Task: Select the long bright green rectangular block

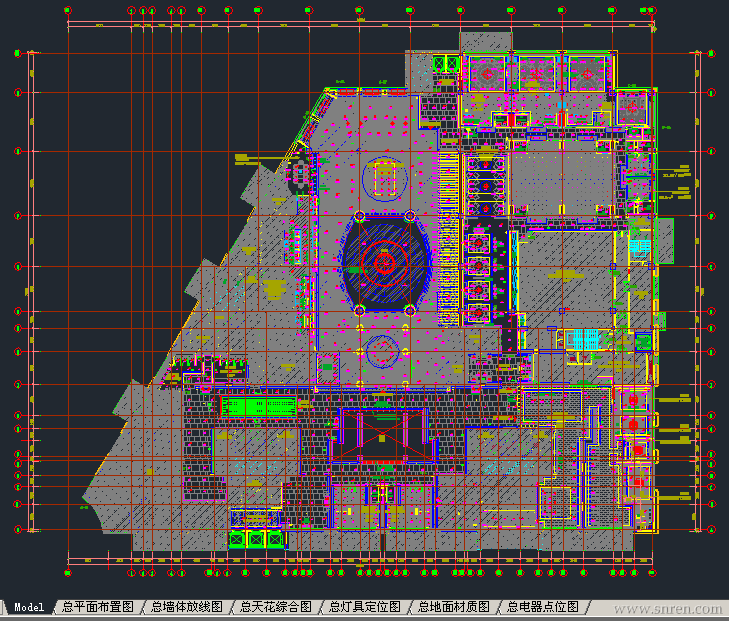Action: pyautogui.click(x=258, y=406)
